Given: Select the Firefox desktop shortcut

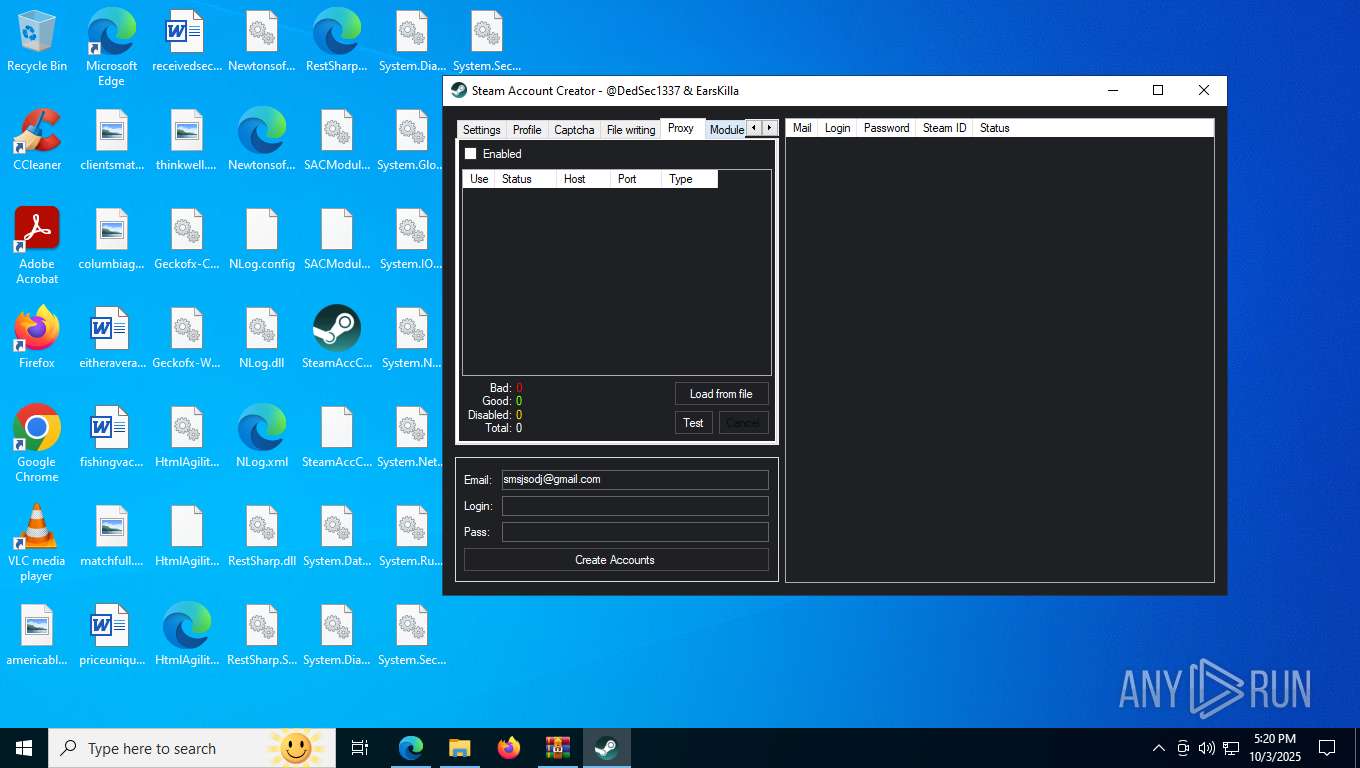Looking at the screenshot, I should tap(37, 338).
